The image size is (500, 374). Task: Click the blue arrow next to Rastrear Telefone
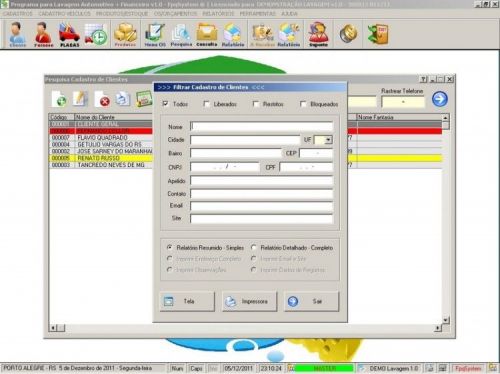[x=440, y=99]
